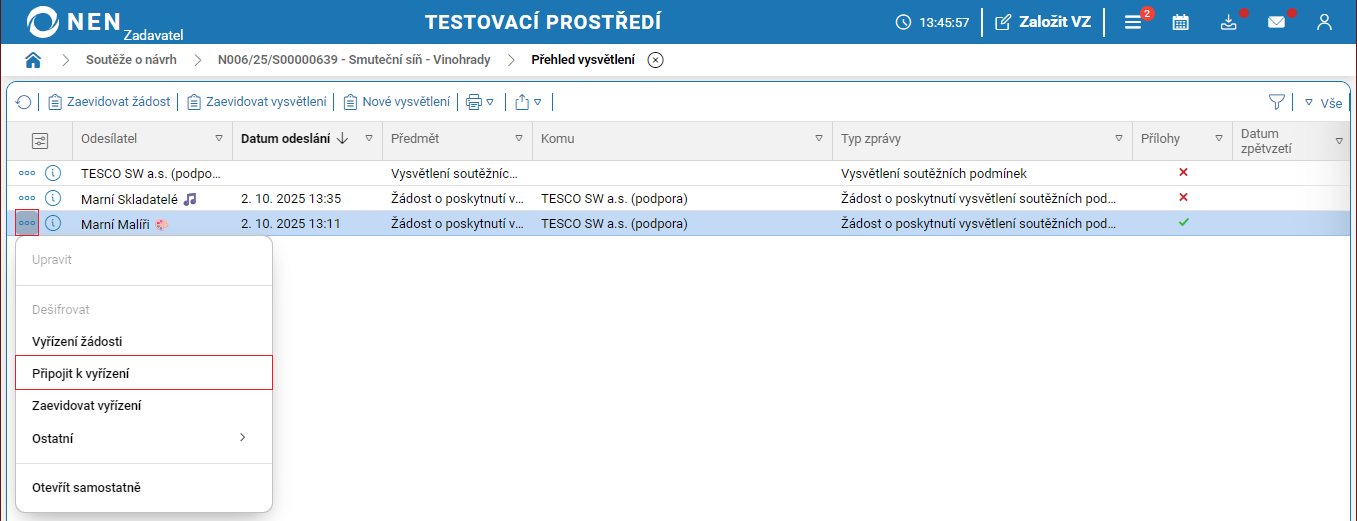This screenshot has width=1357, height=521.
Task: Close the Přehled vysvětlení breadcrumb tab
Action: point(655,60)
